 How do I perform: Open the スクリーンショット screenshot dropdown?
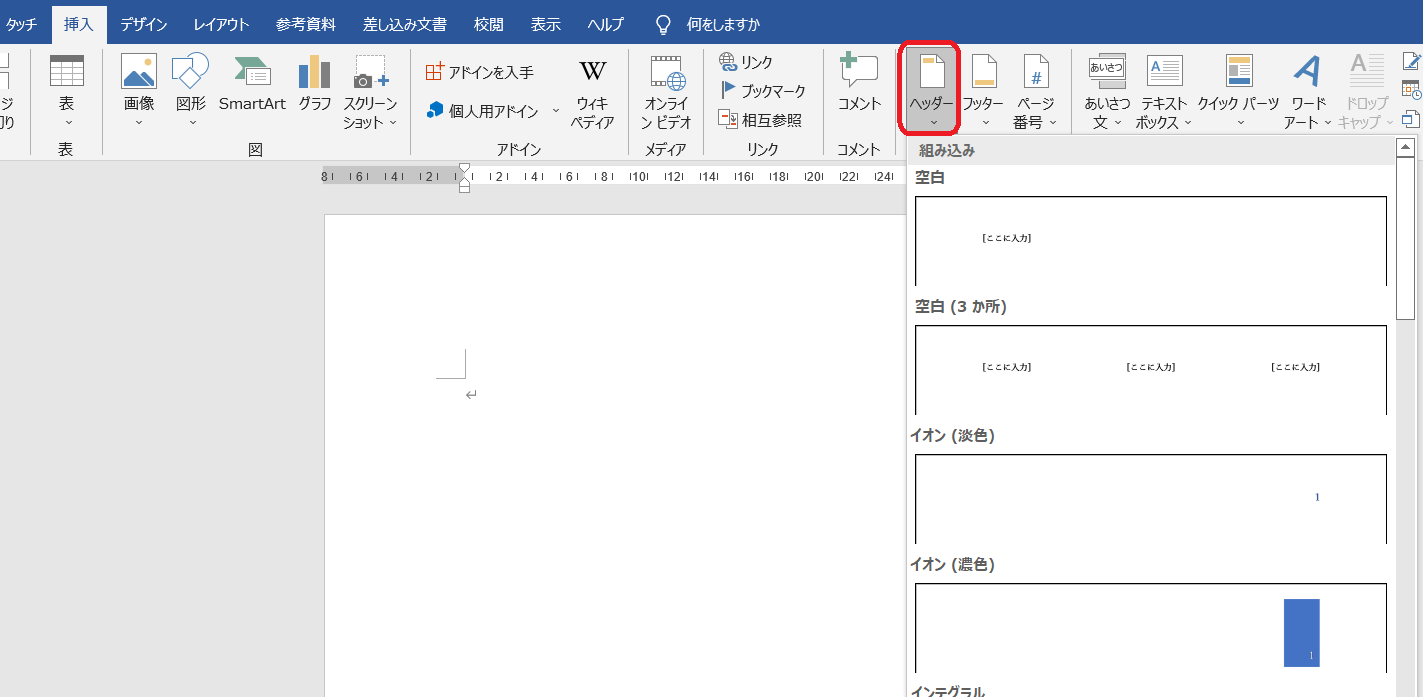[x=370, y=92]
